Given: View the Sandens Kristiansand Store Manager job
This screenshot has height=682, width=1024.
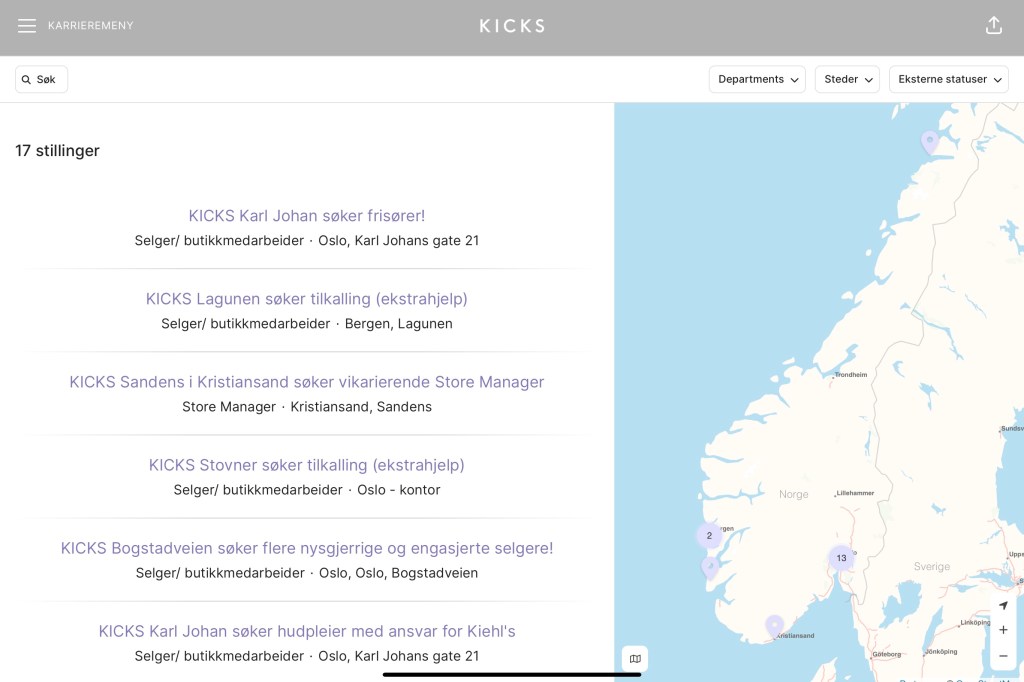Looking at the screenshot, I should click(307, 382).
